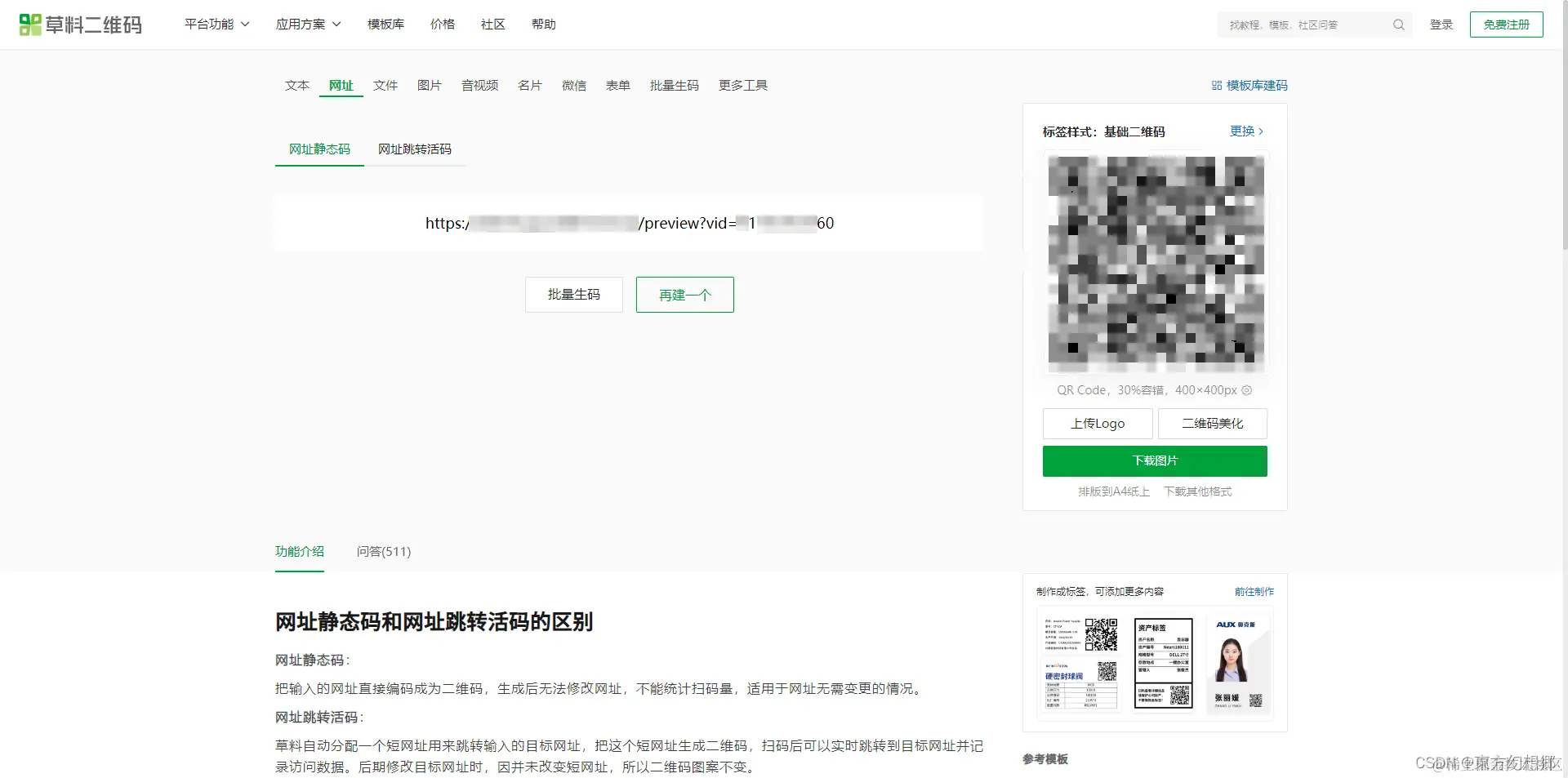Select the 微信 tab
Image resolution: width=1568 pixels, height=778 pixels.
point(574,86)
